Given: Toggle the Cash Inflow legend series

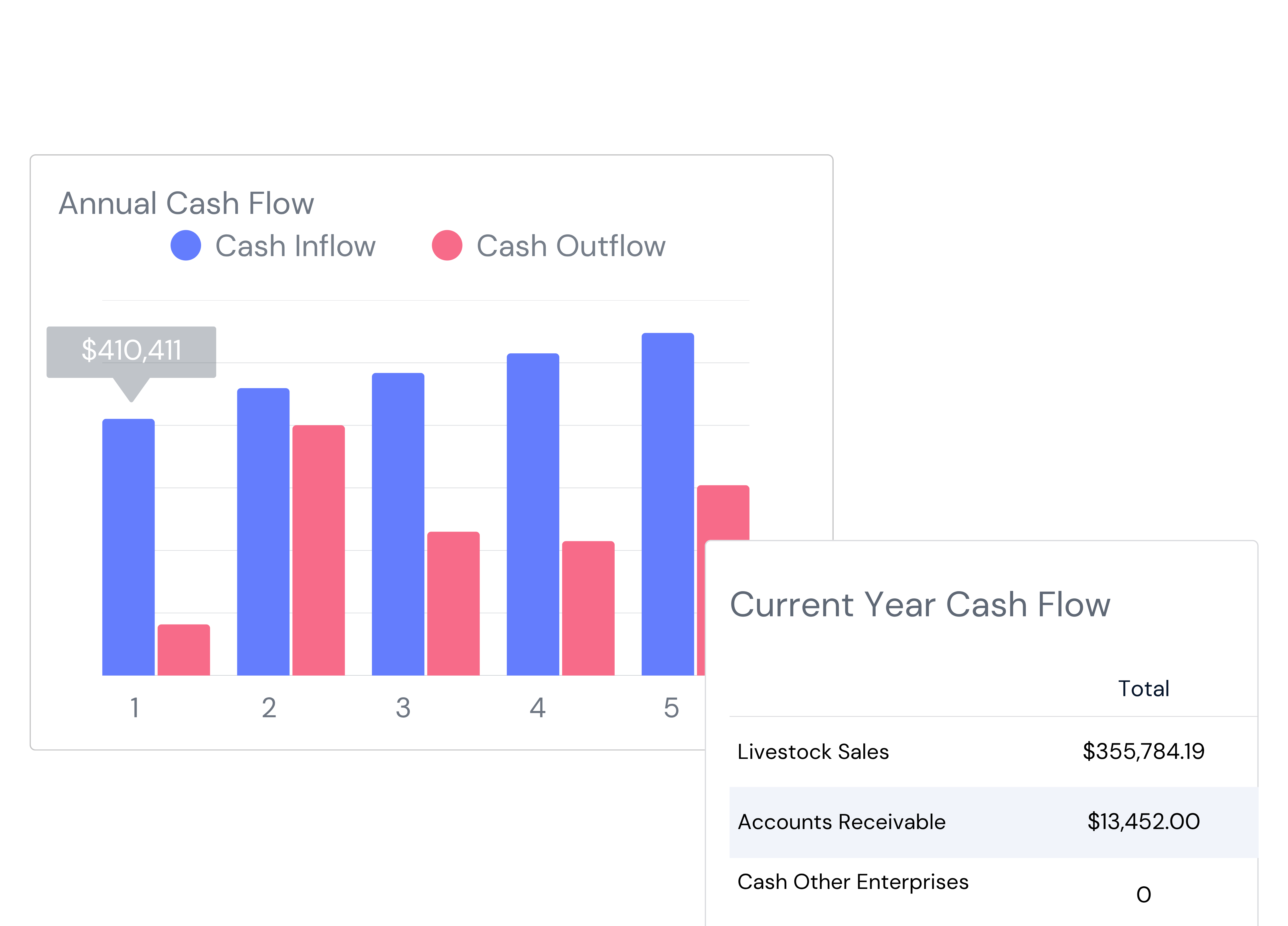Looking at the screenshot, I should [x=273, y=246].
